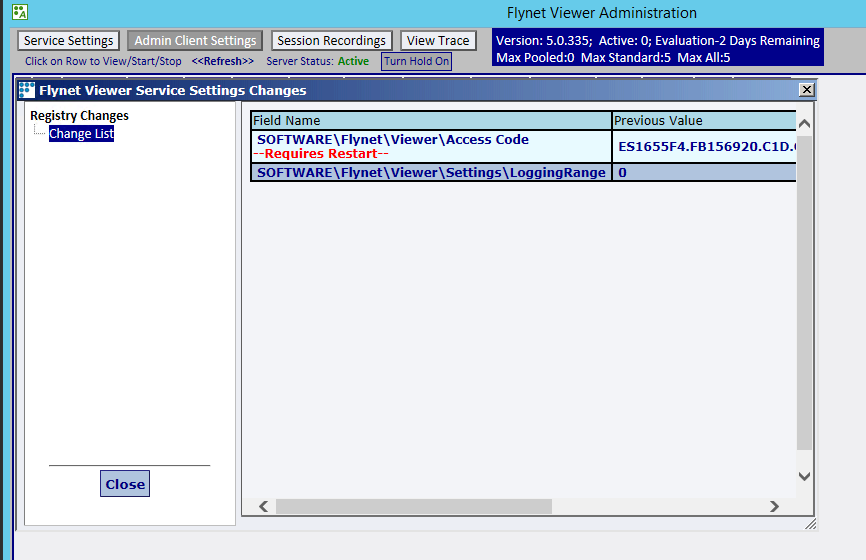
Task: Open the Service Settings tab
Action: 69,41
